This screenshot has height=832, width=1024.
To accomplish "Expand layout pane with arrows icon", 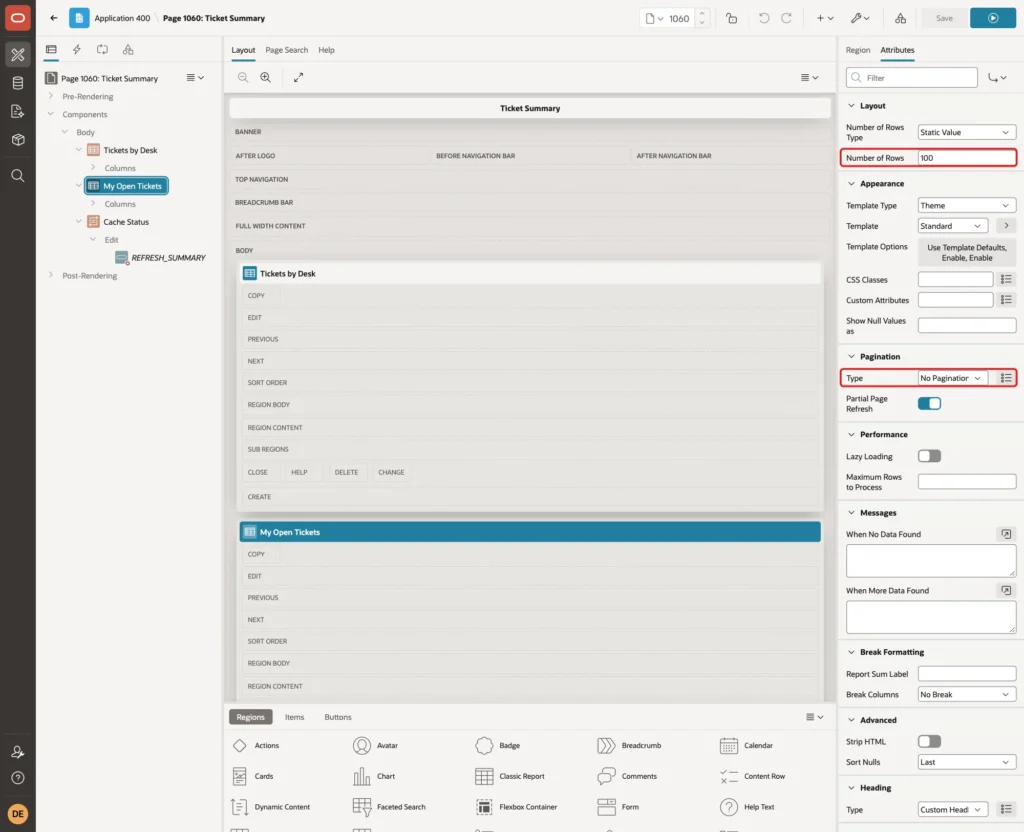I will pyautogui.click(x=298, y=77).
